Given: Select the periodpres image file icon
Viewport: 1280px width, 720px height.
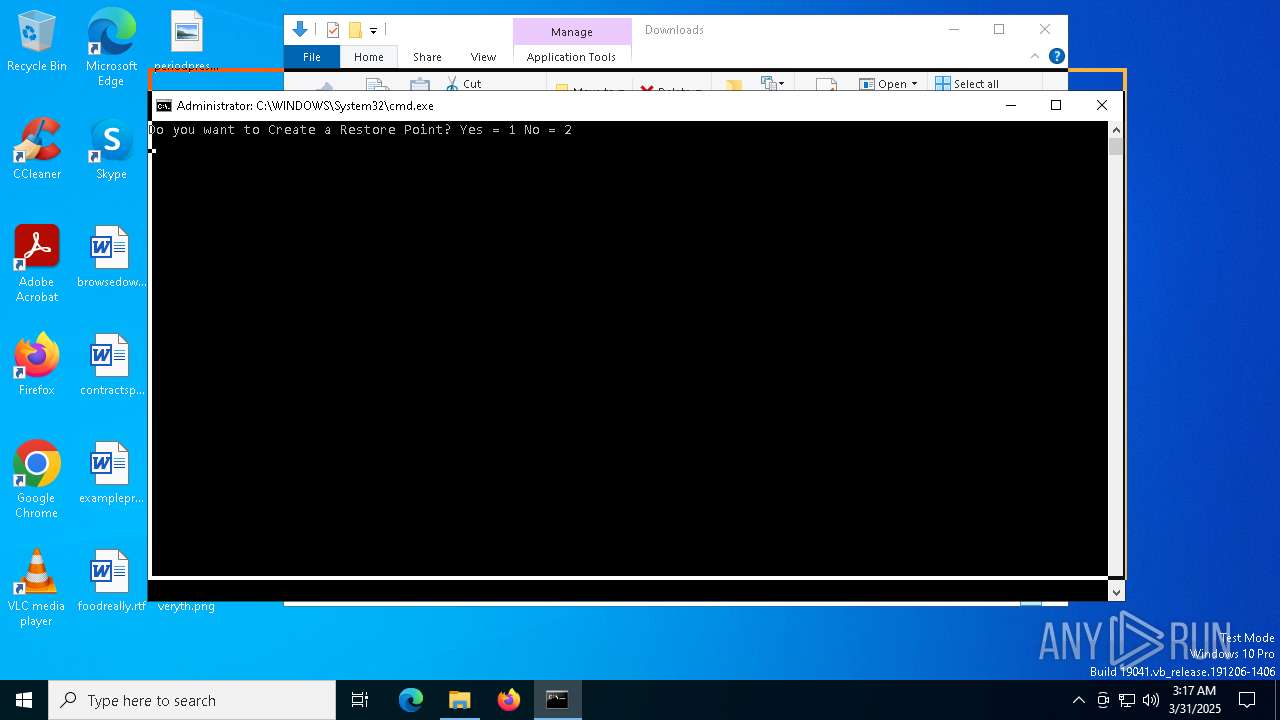Looking at the screenshot, I should [x=186, y=40].
